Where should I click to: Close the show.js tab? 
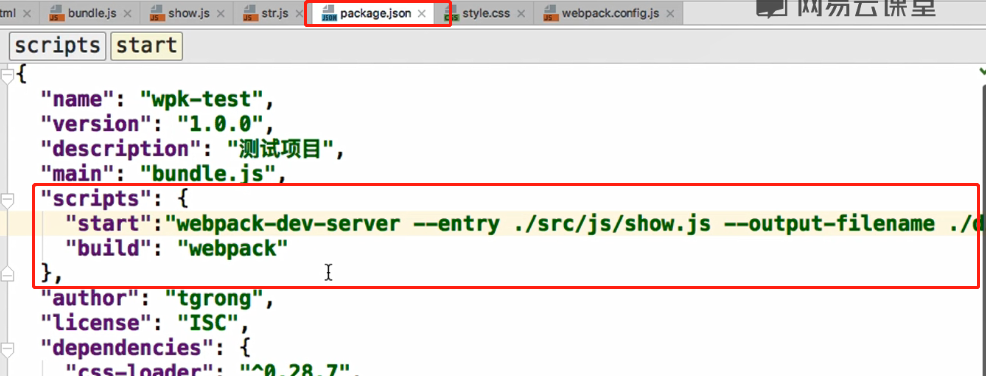(221, 13)
